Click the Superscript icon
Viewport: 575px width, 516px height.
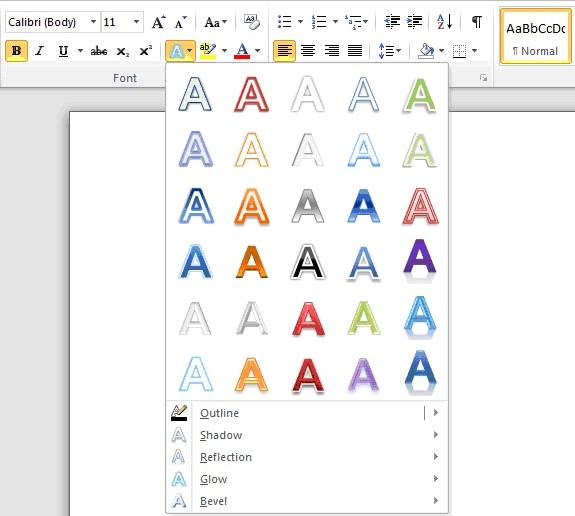coord(145,51)
